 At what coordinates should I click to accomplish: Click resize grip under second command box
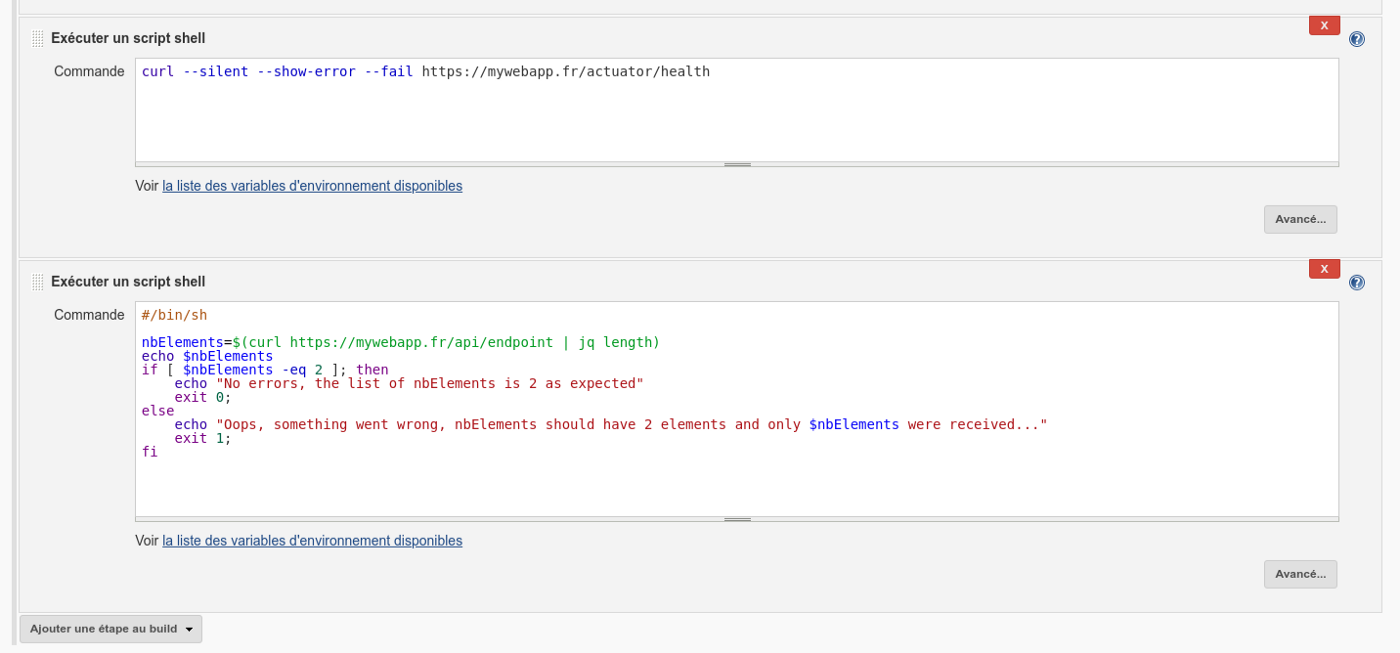click(737, 519)
